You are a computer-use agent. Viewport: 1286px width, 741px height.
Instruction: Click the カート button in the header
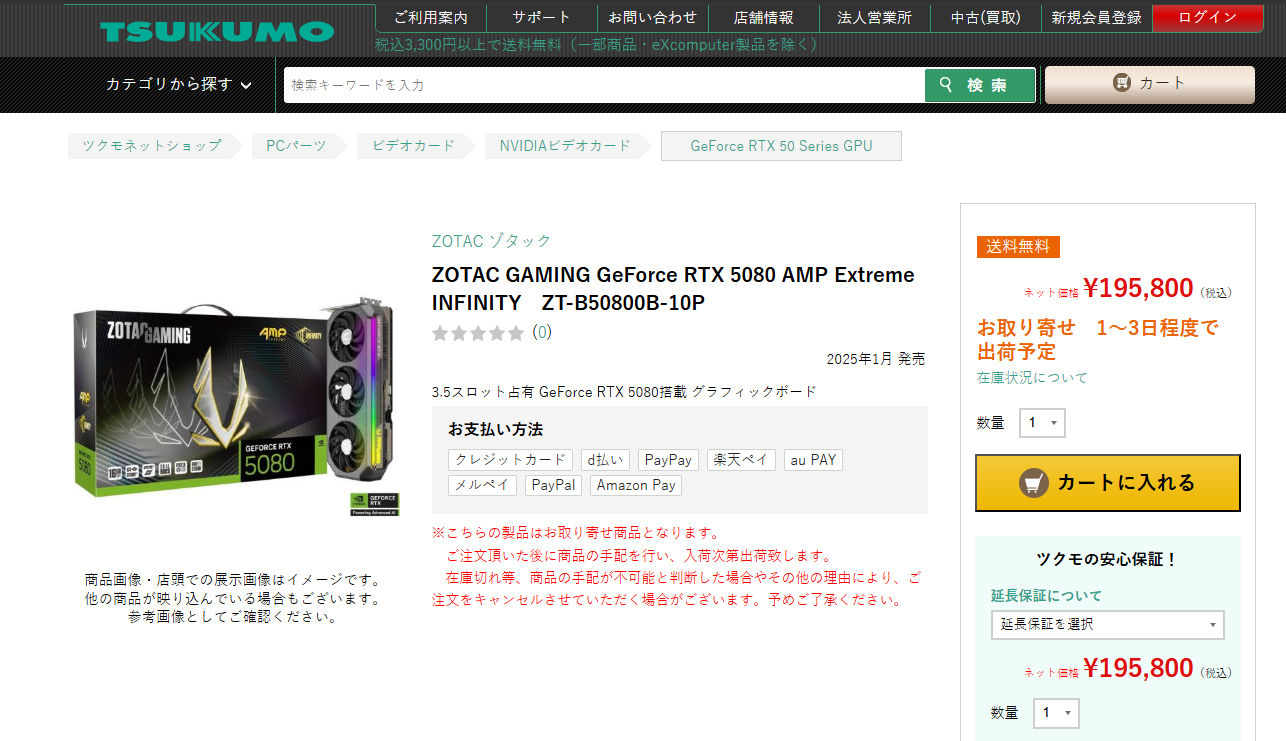click(1150, 84)
